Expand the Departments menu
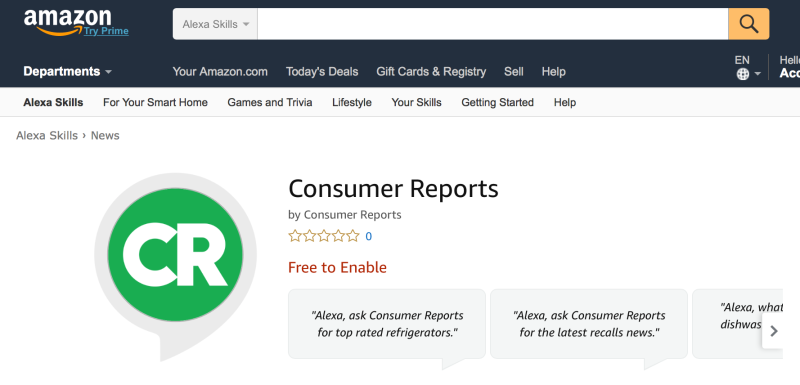 67,71
